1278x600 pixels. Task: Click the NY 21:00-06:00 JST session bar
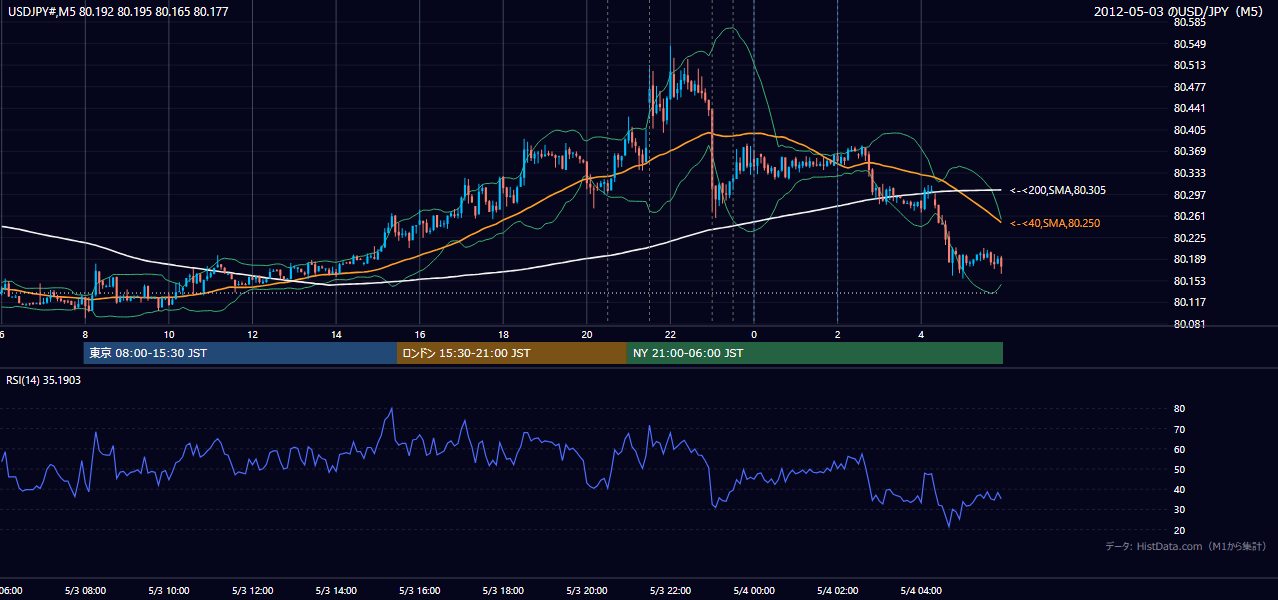tap(815, 353)
